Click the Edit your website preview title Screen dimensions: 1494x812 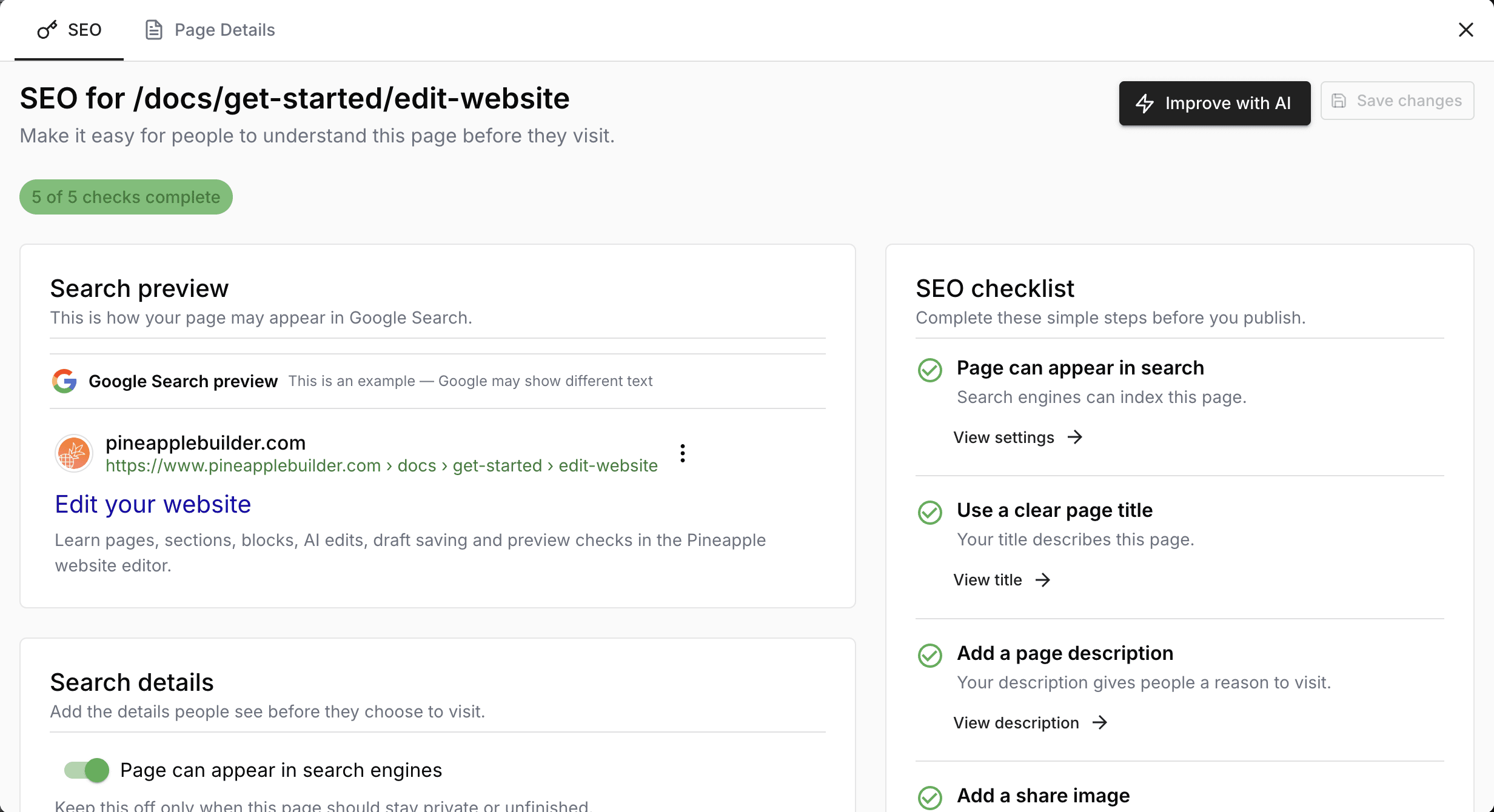pyautogui.click(x=153, y=504)
